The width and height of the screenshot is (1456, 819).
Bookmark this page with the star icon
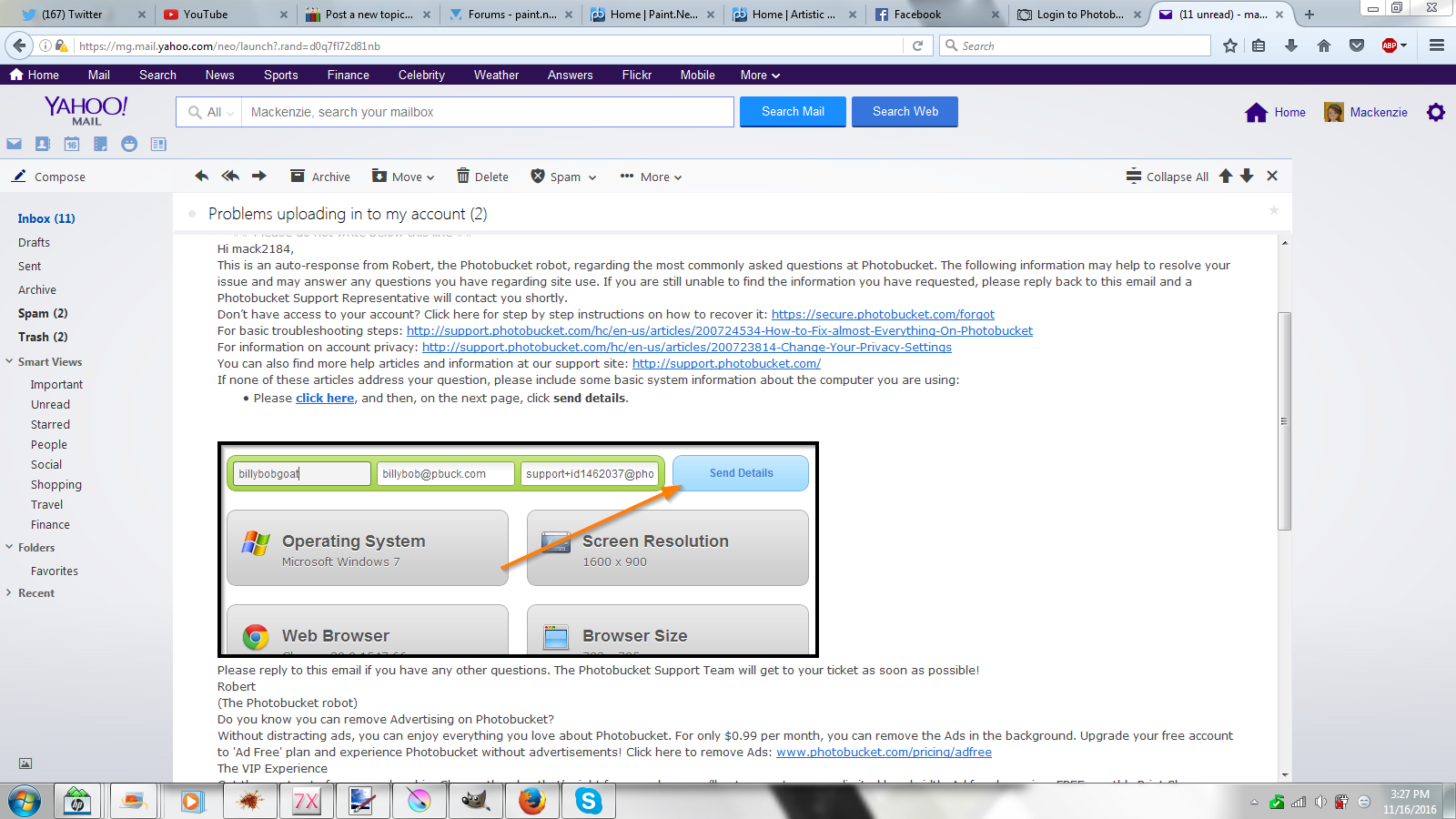[1230, 45]
